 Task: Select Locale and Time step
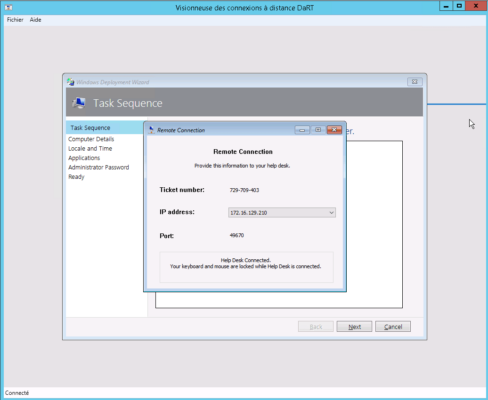(x=90, y=148)
